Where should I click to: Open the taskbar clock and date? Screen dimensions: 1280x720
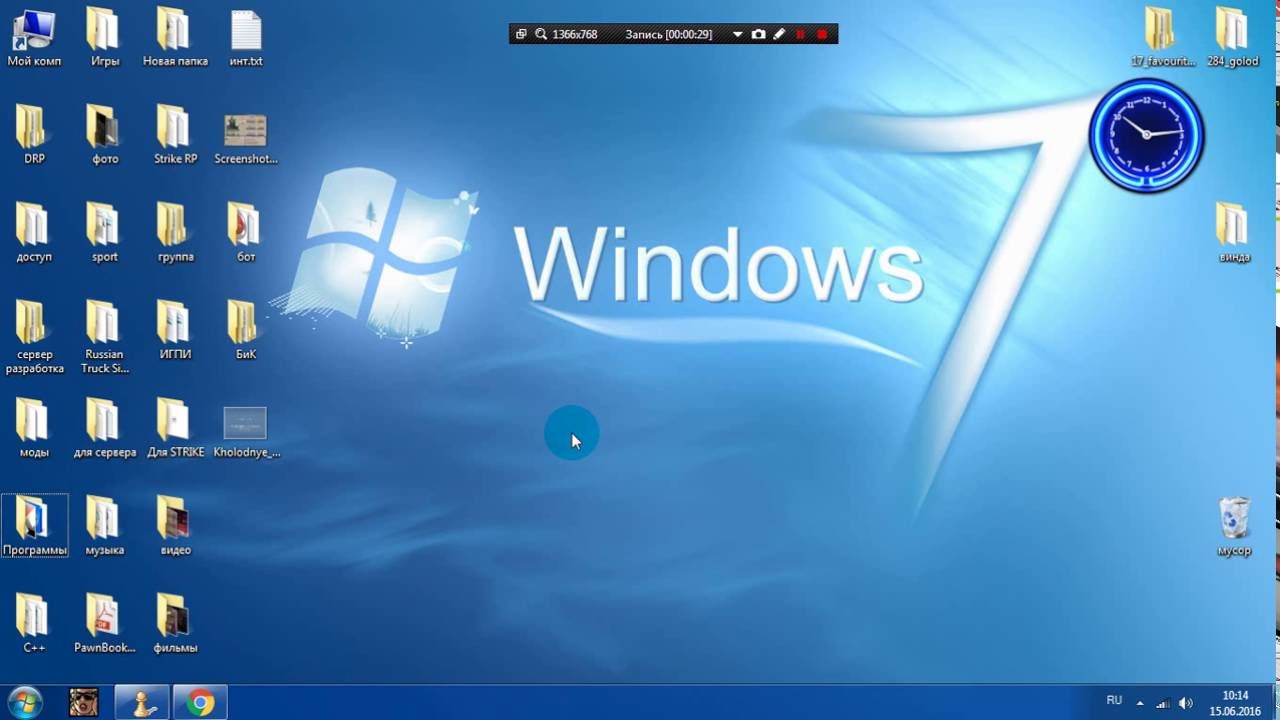click(1235, 703)
